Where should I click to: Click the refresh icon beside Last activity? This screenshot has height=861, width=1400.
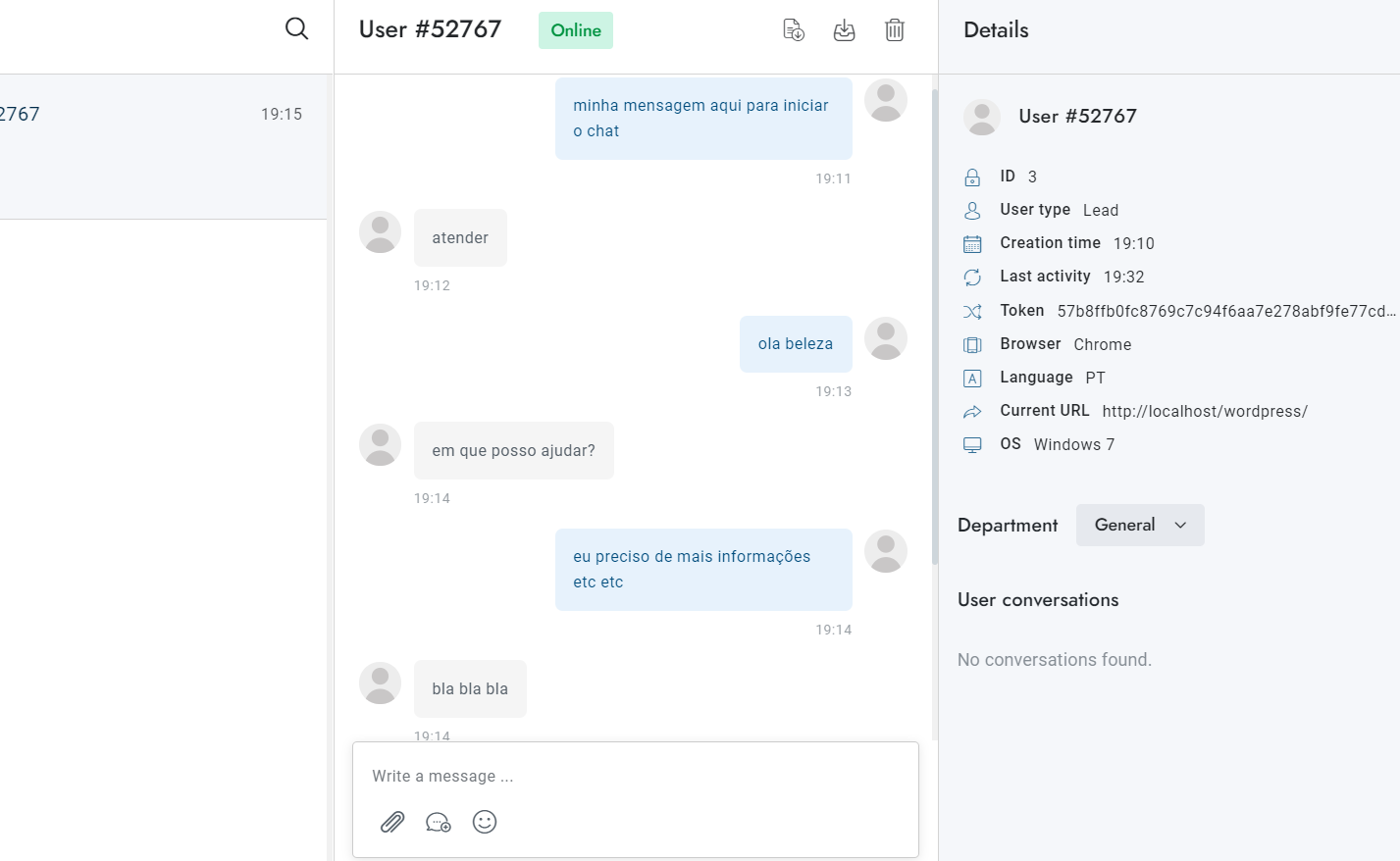point(972,278)
